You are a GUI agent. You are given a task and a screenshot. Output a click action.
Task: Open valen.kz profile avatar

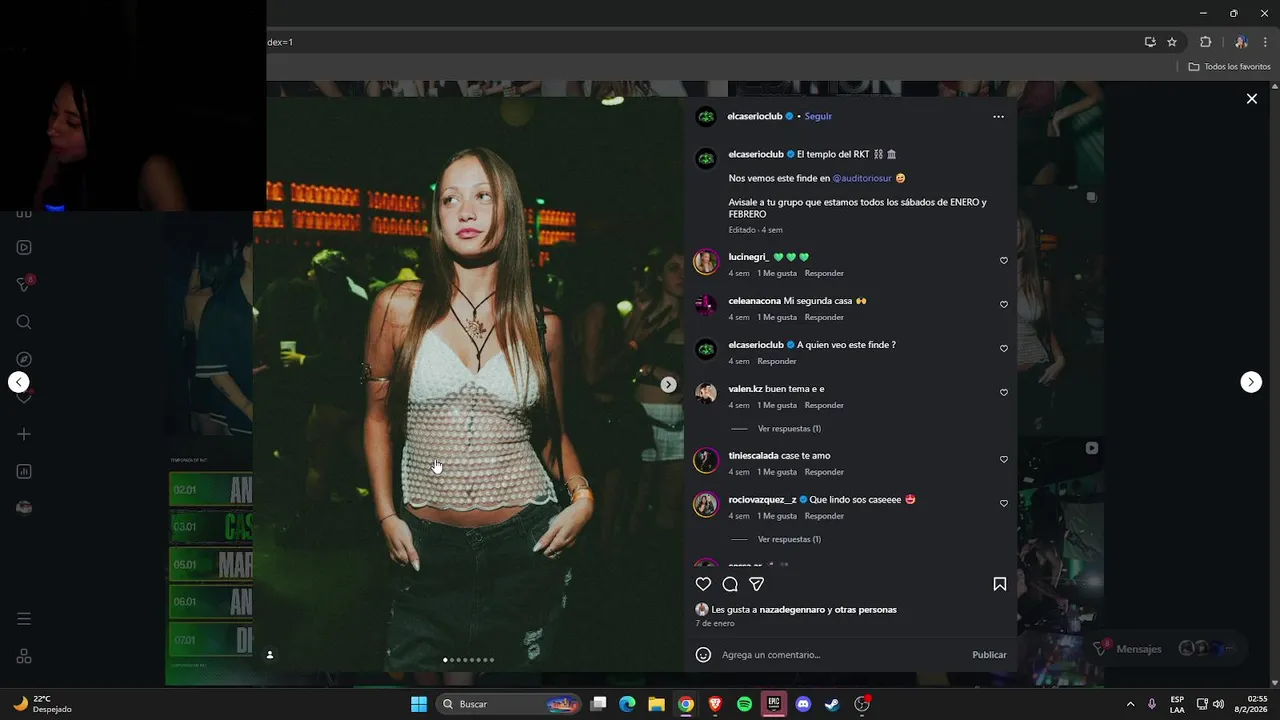706,394
